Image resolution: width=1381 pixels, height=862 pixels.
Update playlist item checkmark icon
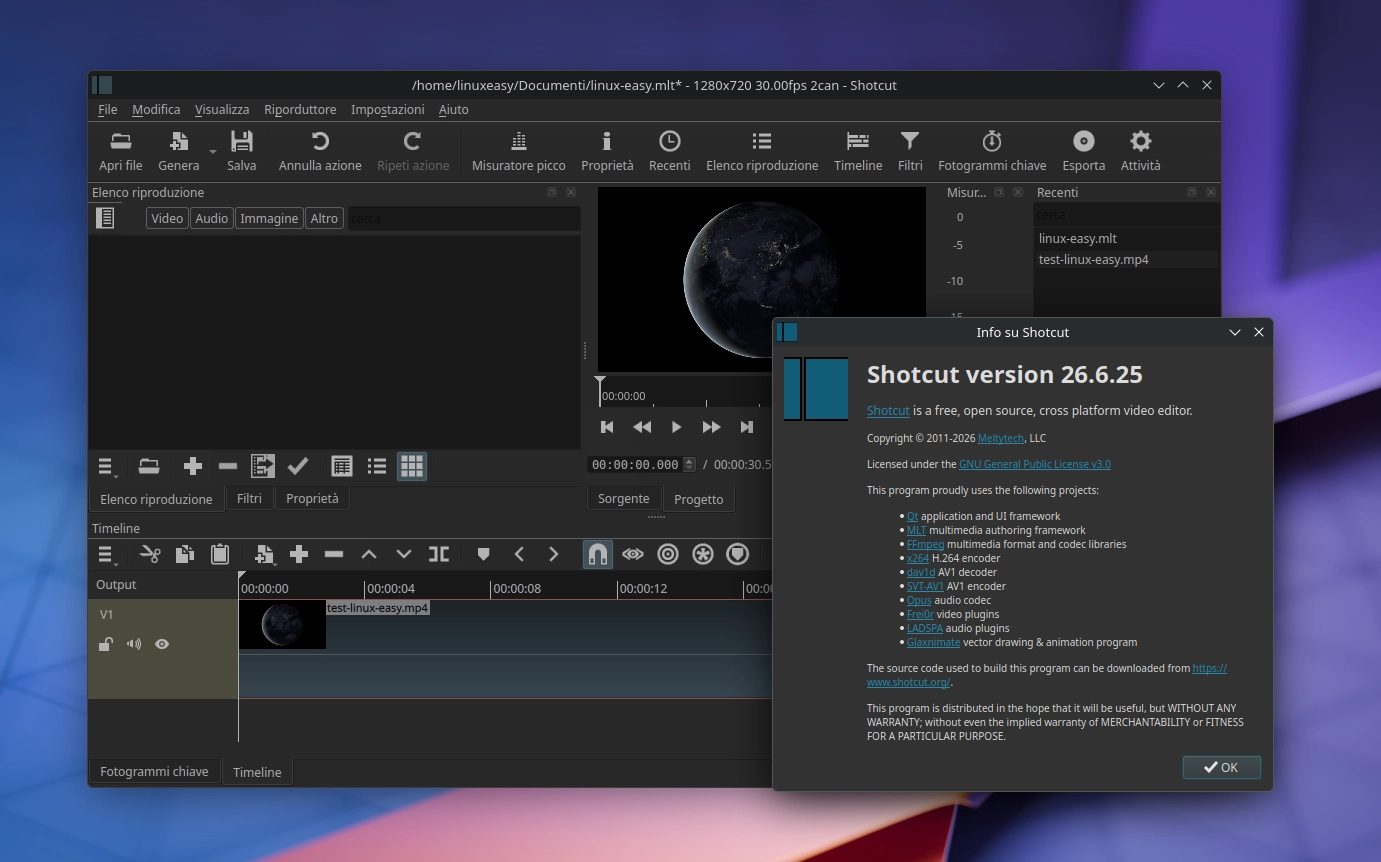(x=298, y=466)
